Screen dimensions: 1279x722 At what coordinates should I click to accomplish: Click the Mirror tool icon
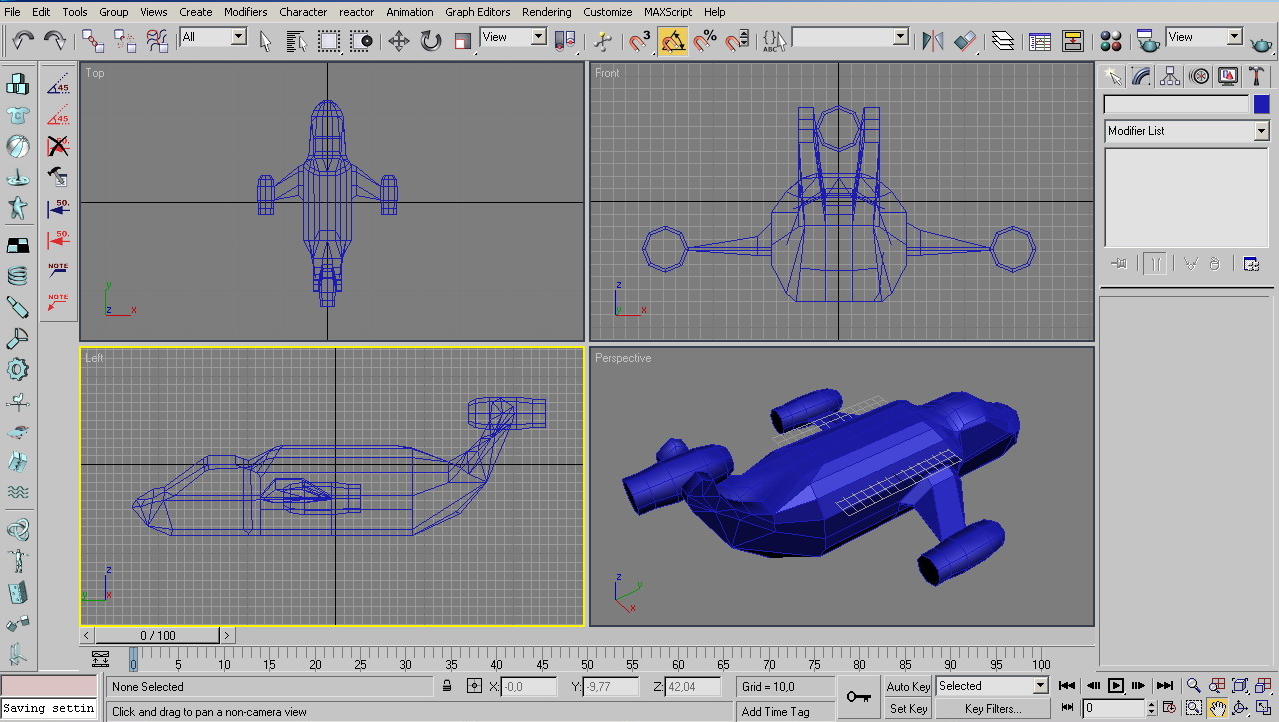point(932,41)
